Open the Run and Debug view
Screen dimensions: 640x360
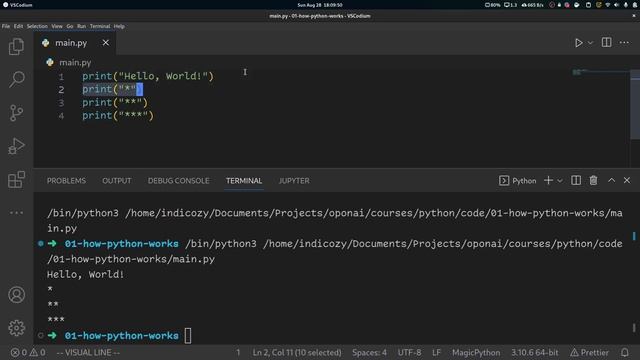click(x=16, y=146)
